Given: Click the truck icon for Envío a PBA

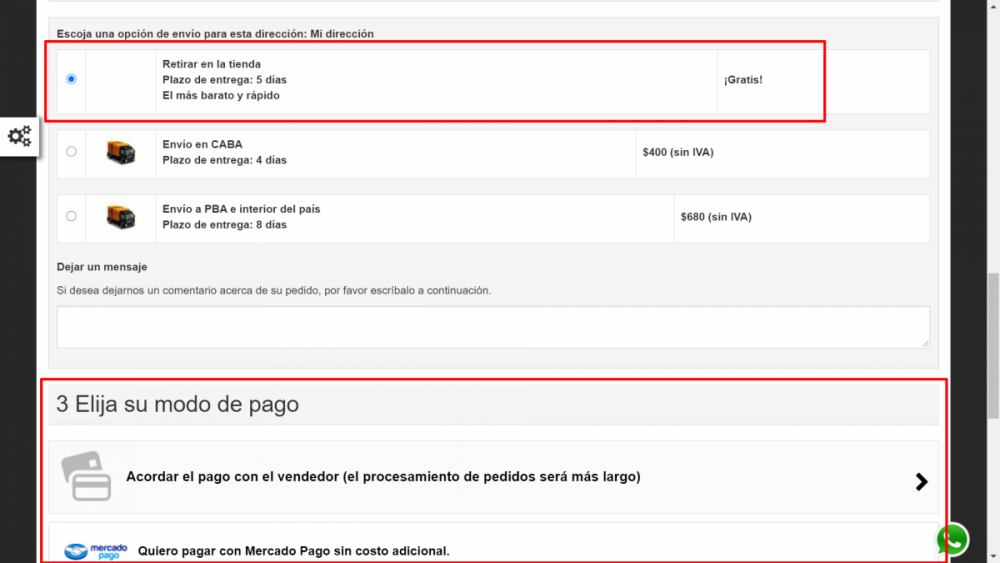Looking at the screenshot, I should [121, 217].
